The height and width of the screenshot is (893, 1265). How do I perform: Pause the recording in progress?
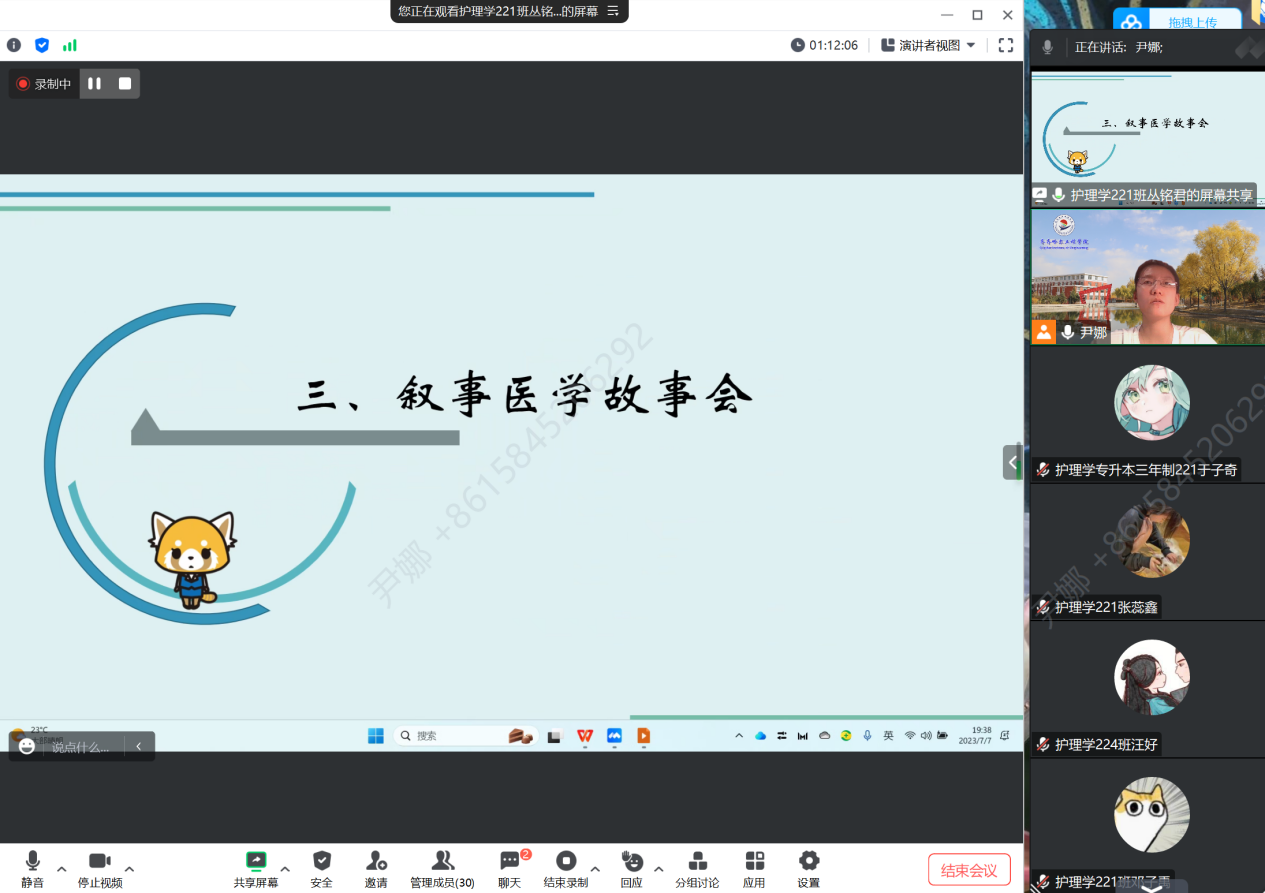click(x=94, y=84)
